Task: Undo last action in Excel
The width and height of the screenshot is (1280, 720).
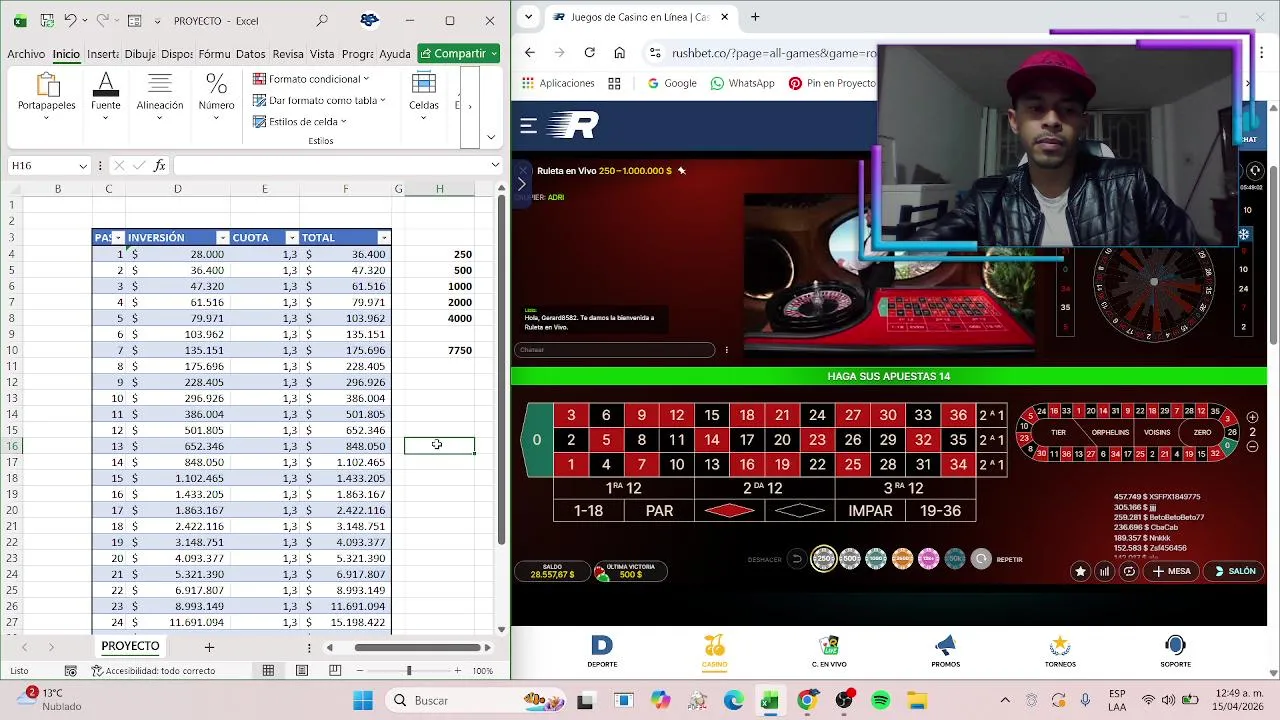Action: click(x=70, y=20)
